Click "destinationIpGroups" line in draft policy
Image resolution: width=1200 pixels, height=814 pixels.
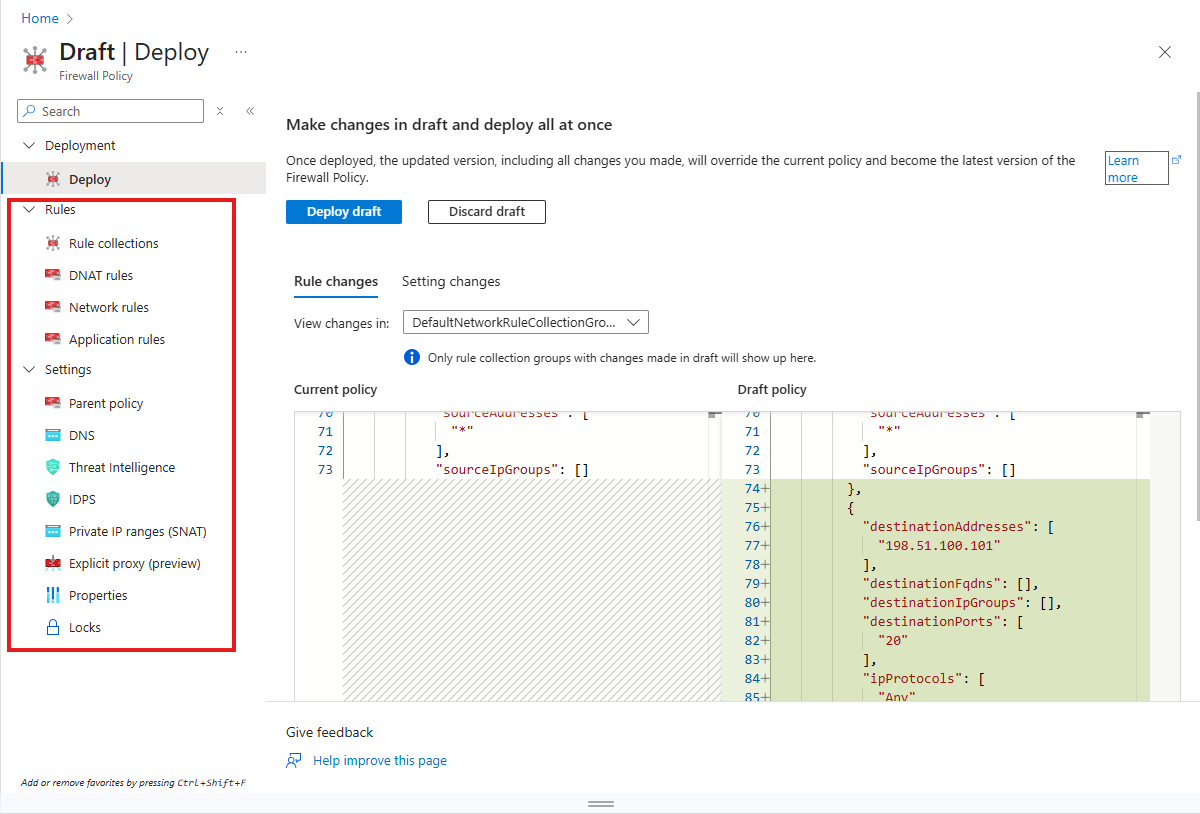click(x=961, y=602)
